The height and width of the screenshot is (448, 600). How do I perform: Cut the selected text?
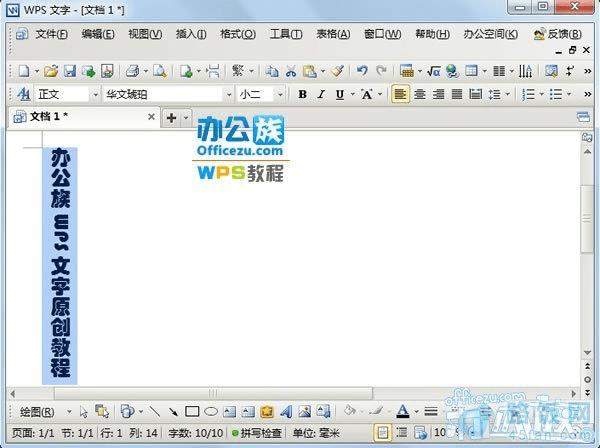(x=291, y=71)
